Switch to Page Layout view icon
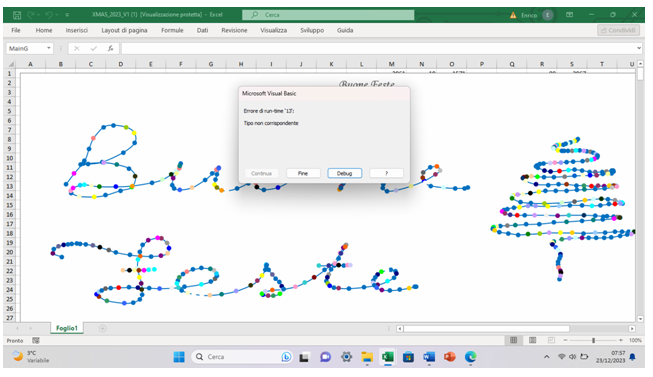This screenshot has width=653, height=377. pyautogui.click(x=532, y=340)
